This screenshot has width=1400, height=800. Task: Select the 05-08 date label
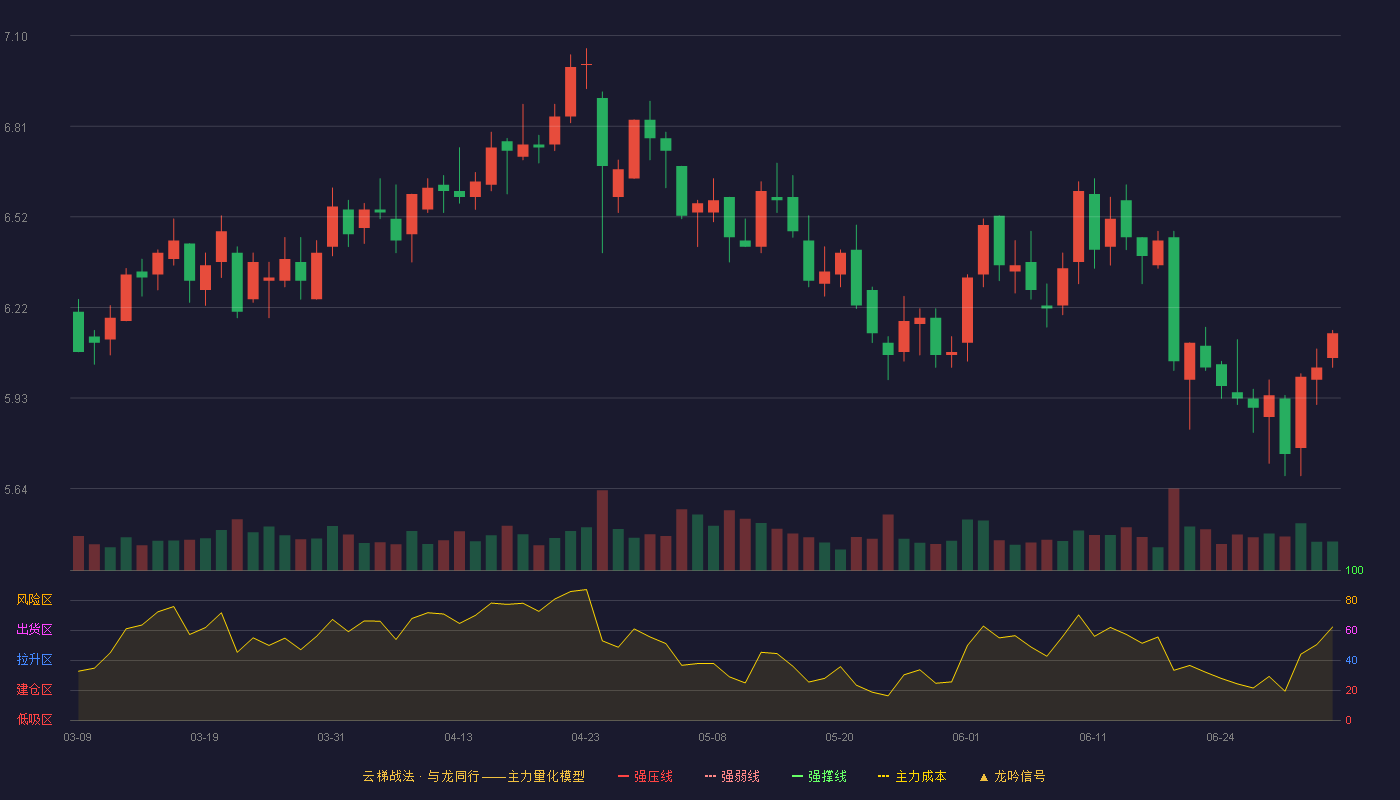point(713,737)
